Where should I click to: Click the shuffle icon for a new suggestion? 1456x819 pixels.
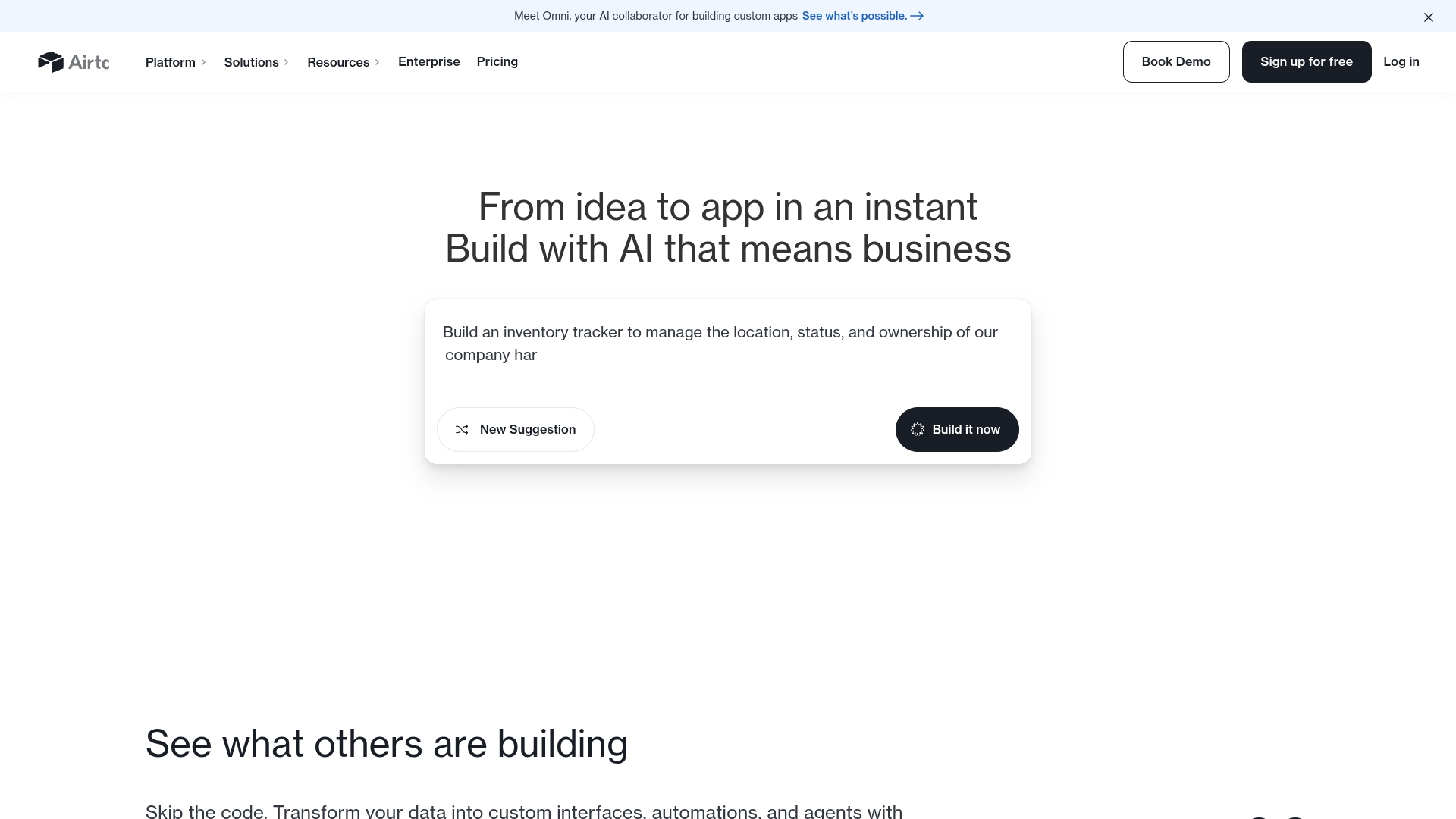point(462,430)
